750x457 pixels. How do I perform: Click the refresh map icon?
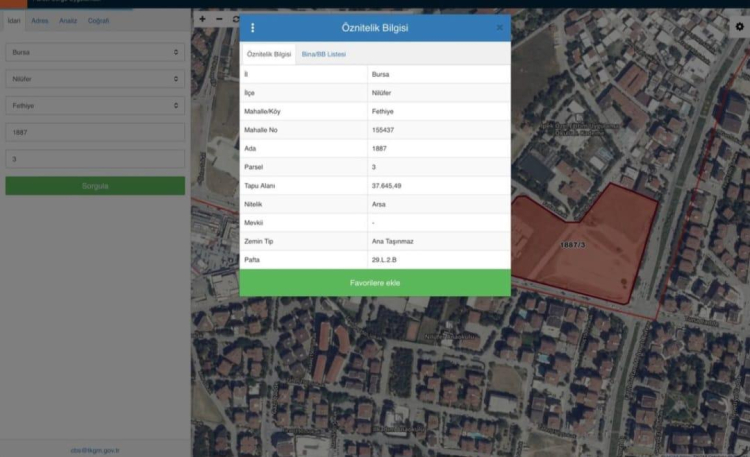(x=236, y=19)
